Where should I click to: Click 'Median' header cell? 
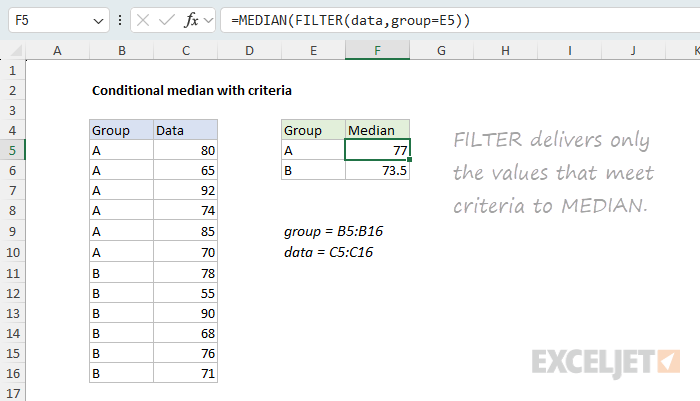pyautogui.click(x=377, y=130)
